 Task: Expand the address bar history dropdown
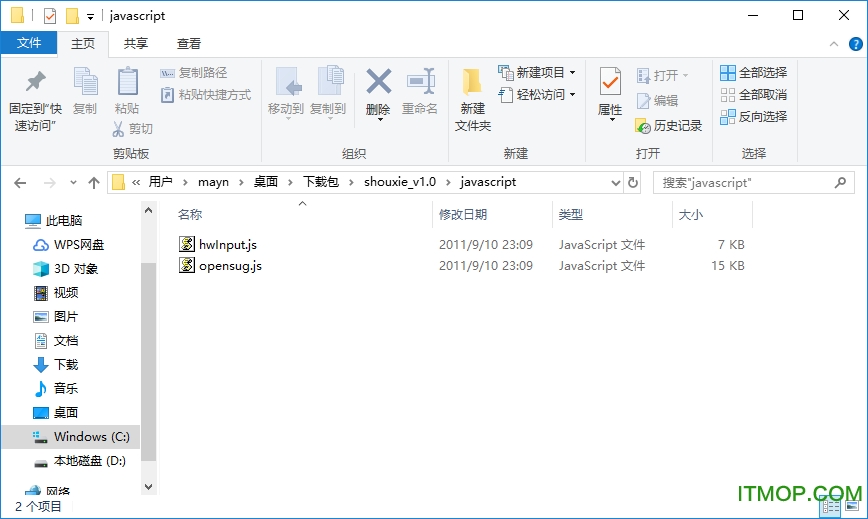coord(616,183)
